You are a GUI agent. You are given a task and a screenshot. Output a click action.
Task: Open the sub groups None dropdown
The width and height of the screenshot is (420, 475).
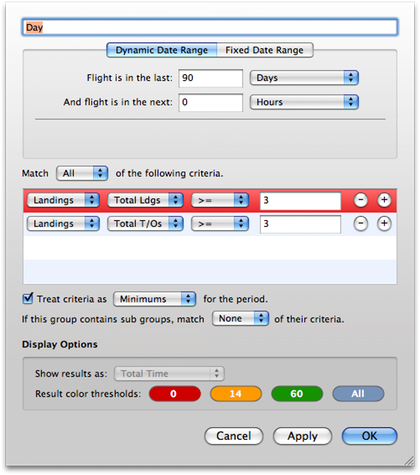coord(240,319)
